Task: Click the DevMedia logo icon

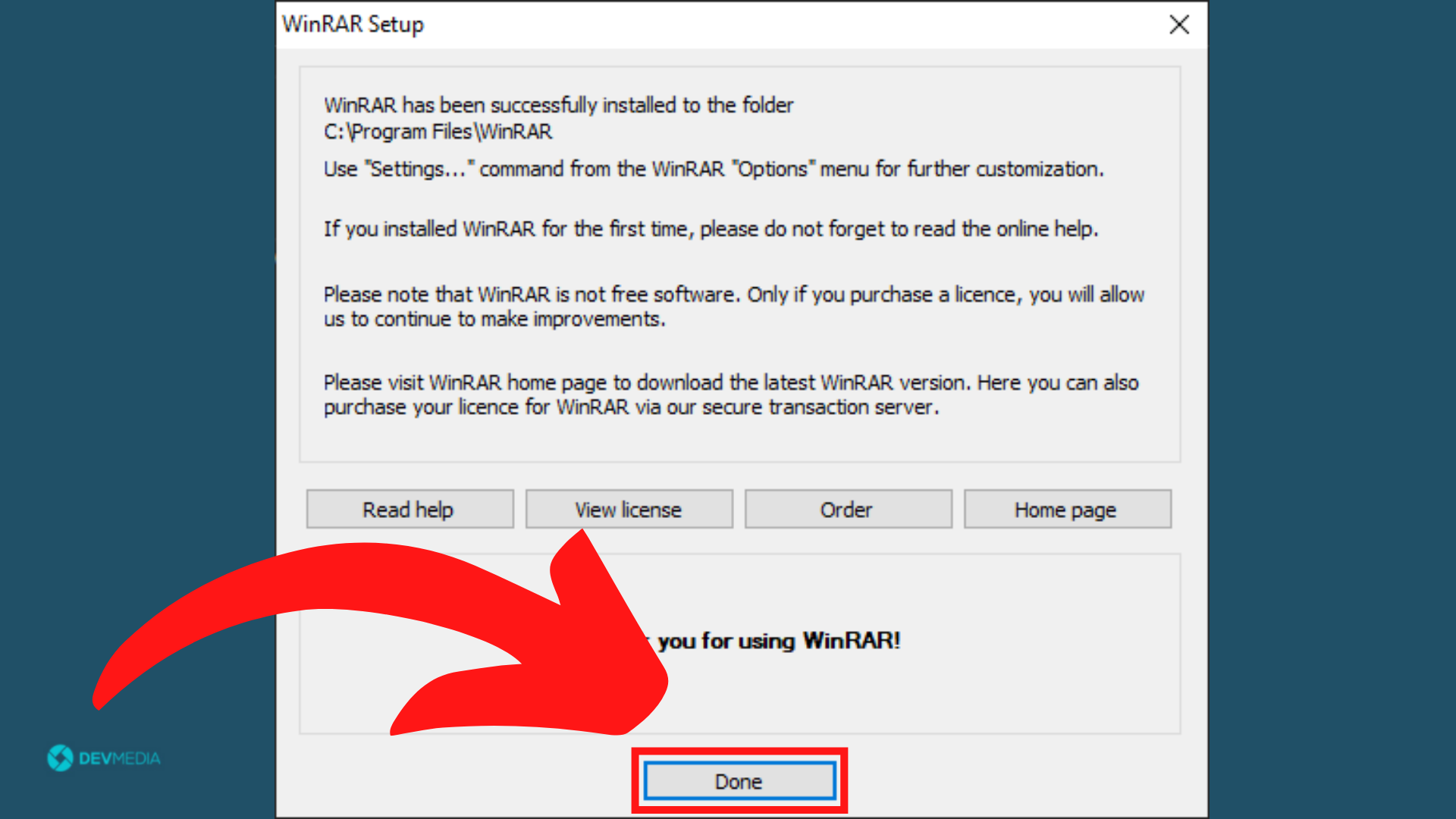Action: tap(60, 758)
